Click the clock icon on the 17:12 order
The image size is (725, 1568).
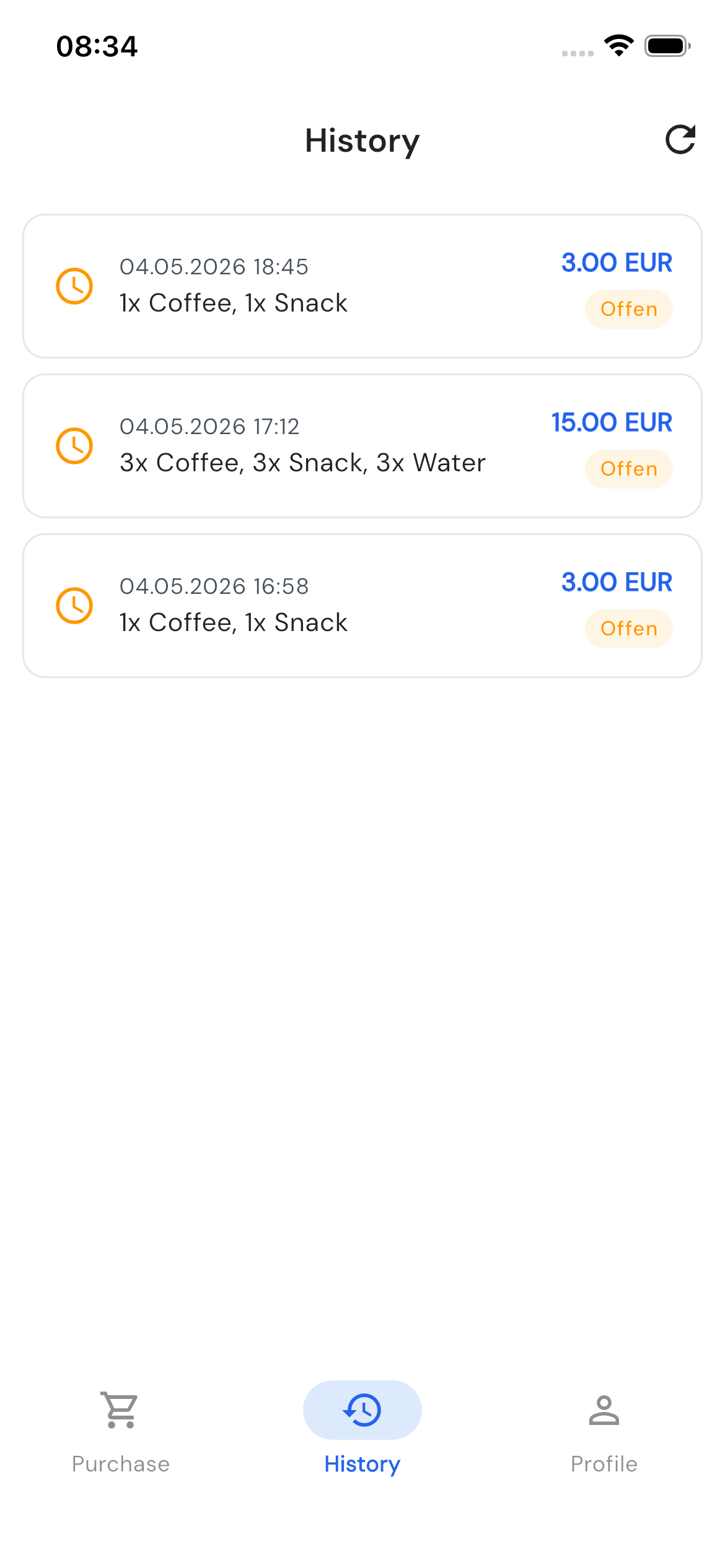74,446
